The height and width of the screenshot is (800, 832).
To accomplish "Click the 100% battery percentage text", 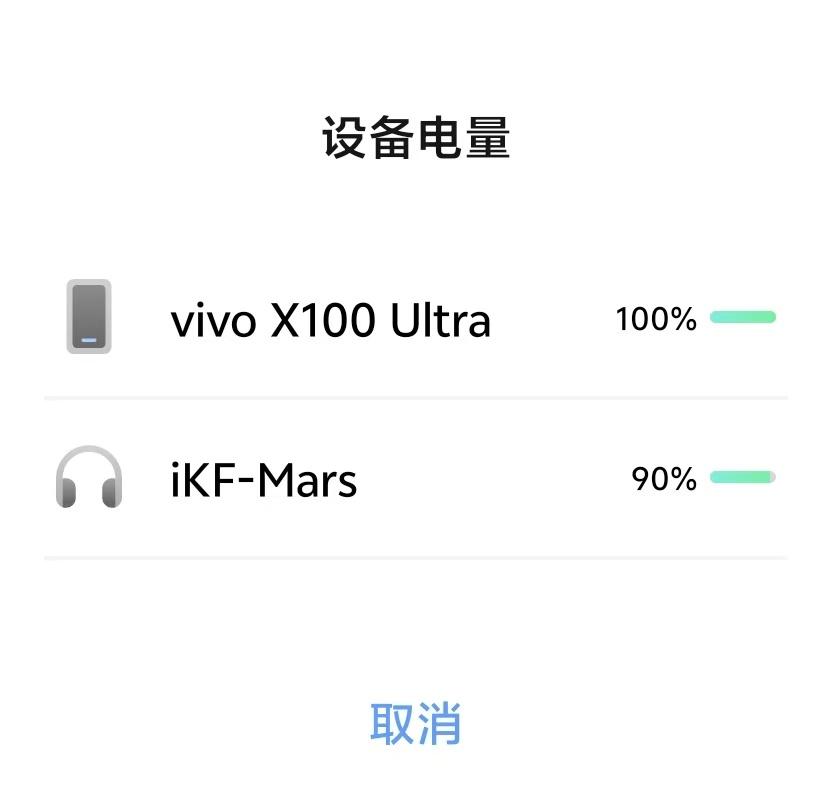I will click(x=656, y=319).
